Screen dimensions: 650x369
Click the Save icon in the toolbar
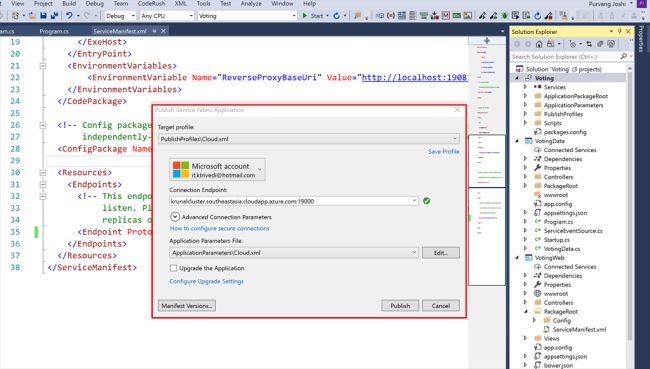tap(43, 16)
